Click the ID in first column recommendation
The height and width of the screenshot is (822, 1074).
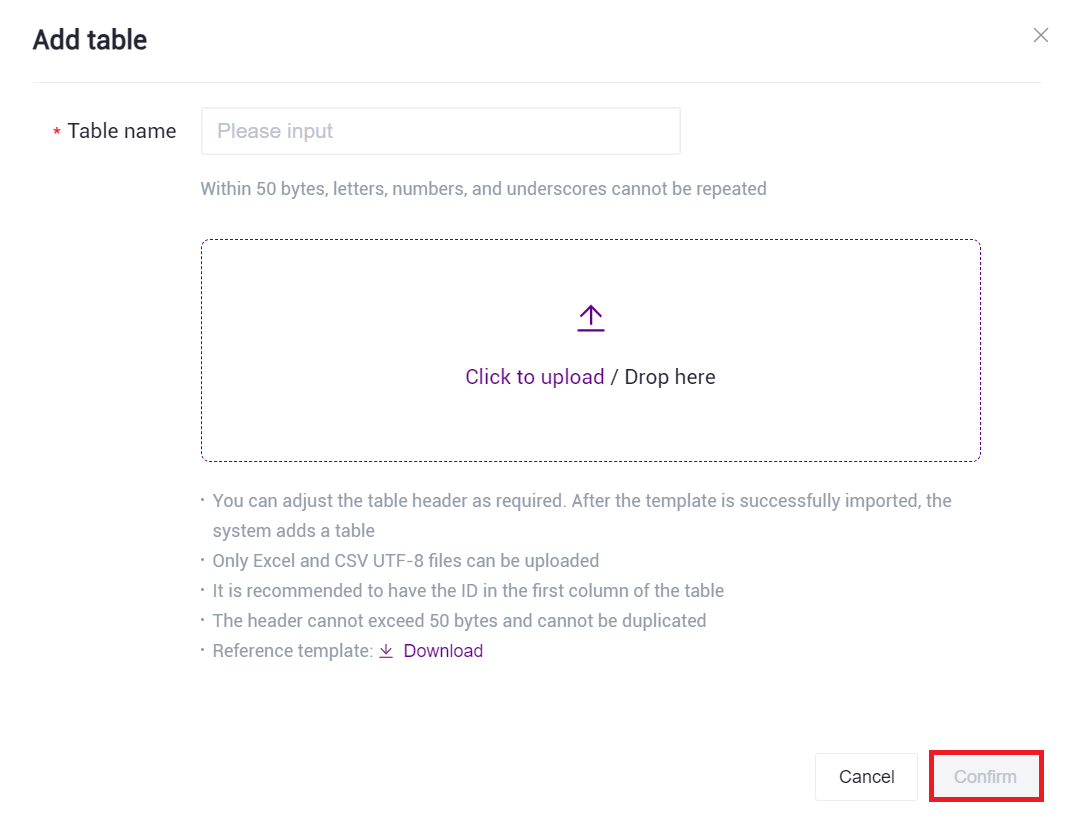(468, 591)
